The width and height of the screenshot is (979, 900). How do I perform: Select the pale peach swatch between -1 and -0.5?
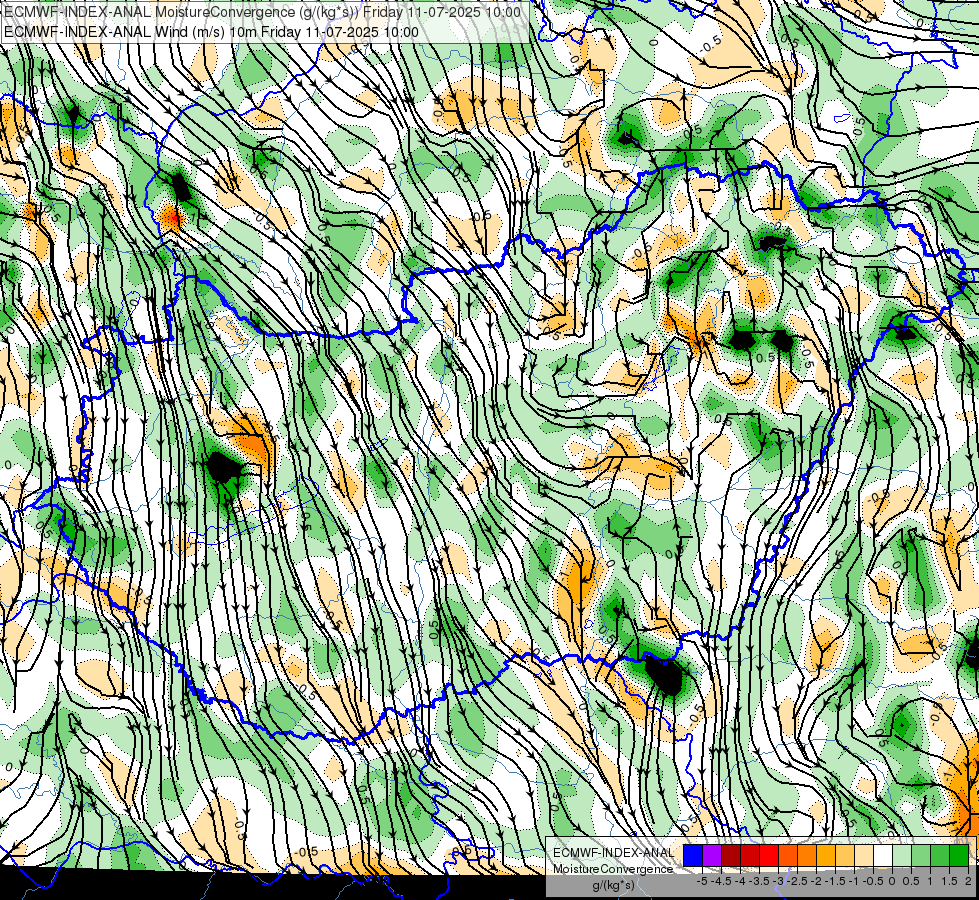[x=863, y=856]
